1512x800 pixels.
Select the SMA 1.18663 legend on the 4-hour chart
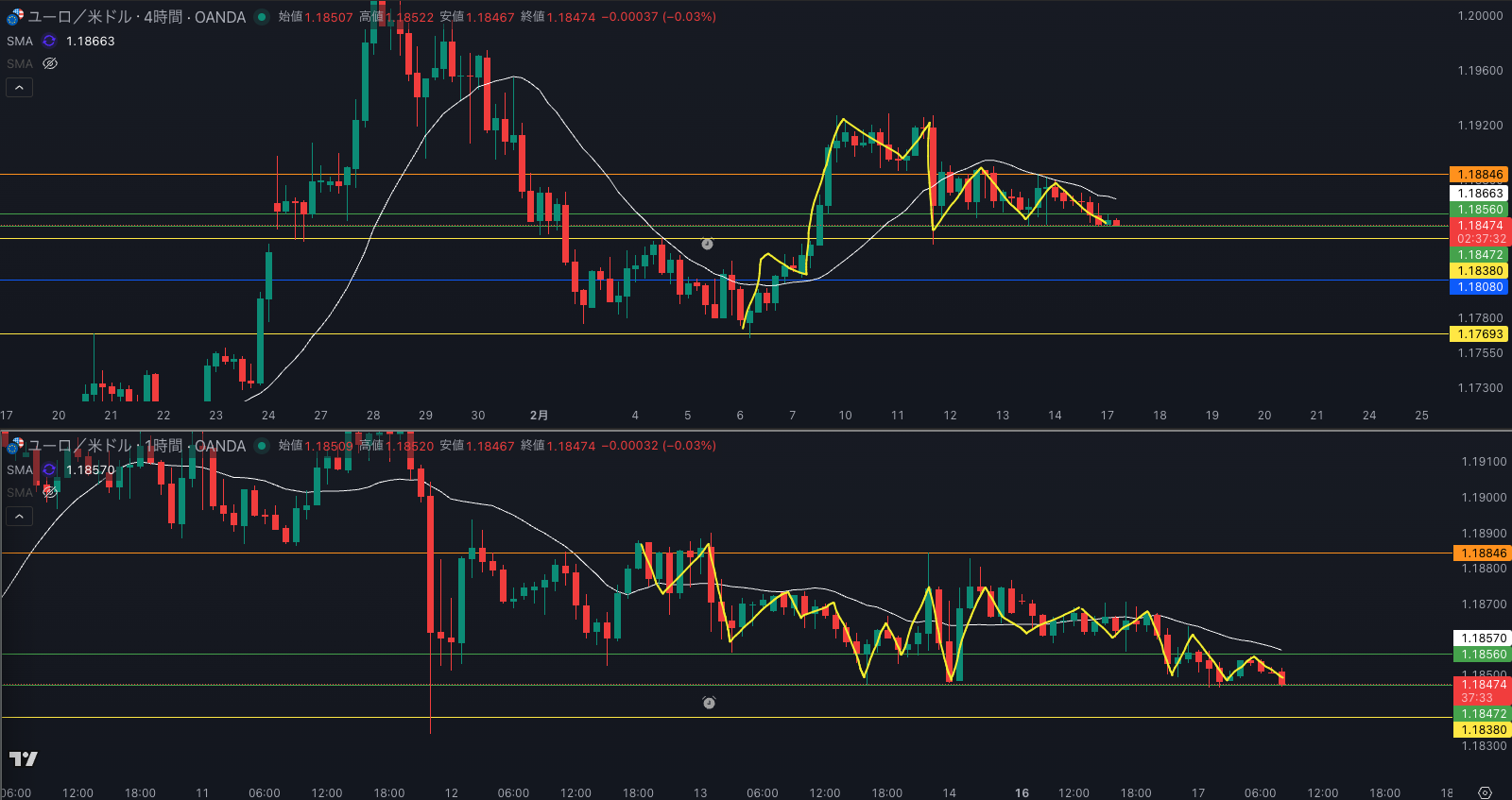tap(90, 42)
